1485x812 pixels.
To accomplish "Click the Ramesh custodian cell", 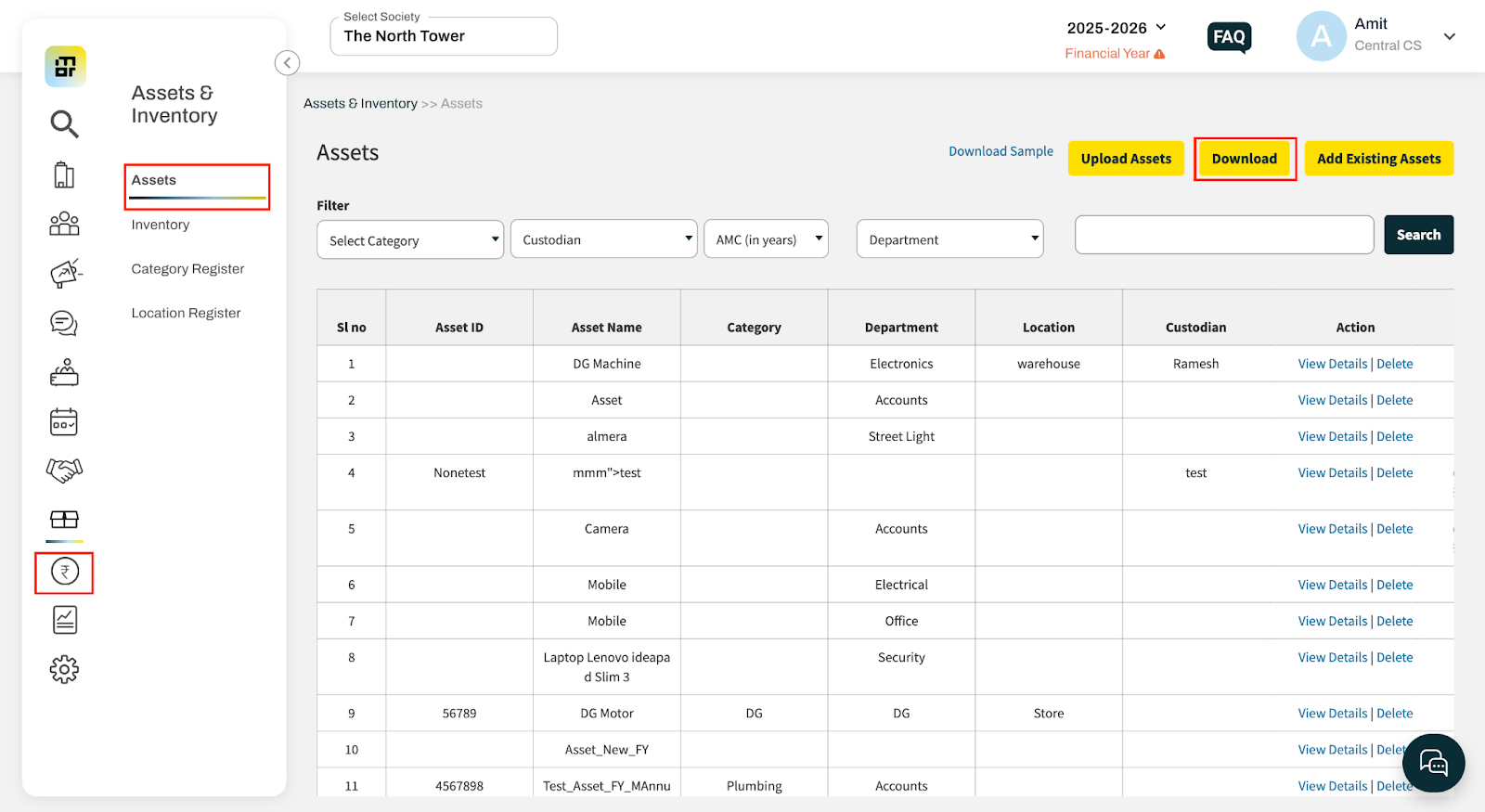I will [x=1195, y=364].
